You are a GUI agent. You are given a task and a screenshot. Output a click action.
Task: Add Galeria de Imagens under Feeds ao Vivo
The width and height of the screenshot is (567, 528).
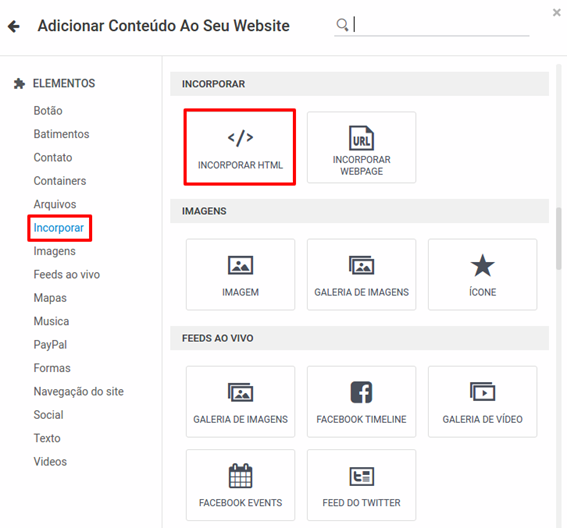(x=240, y=401)
